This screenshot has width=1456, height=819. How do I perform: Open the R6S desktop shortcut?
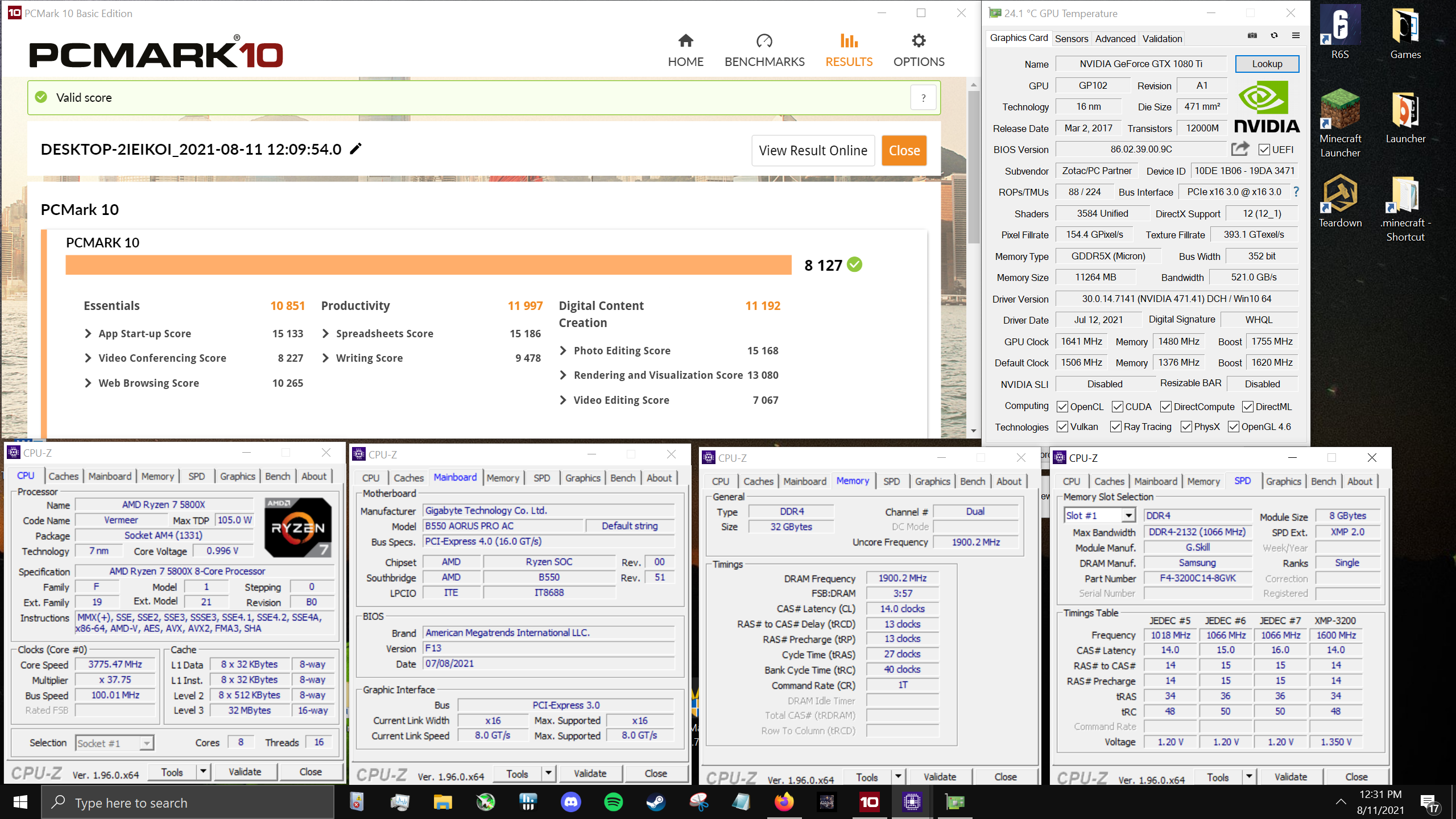[1340, 32]
